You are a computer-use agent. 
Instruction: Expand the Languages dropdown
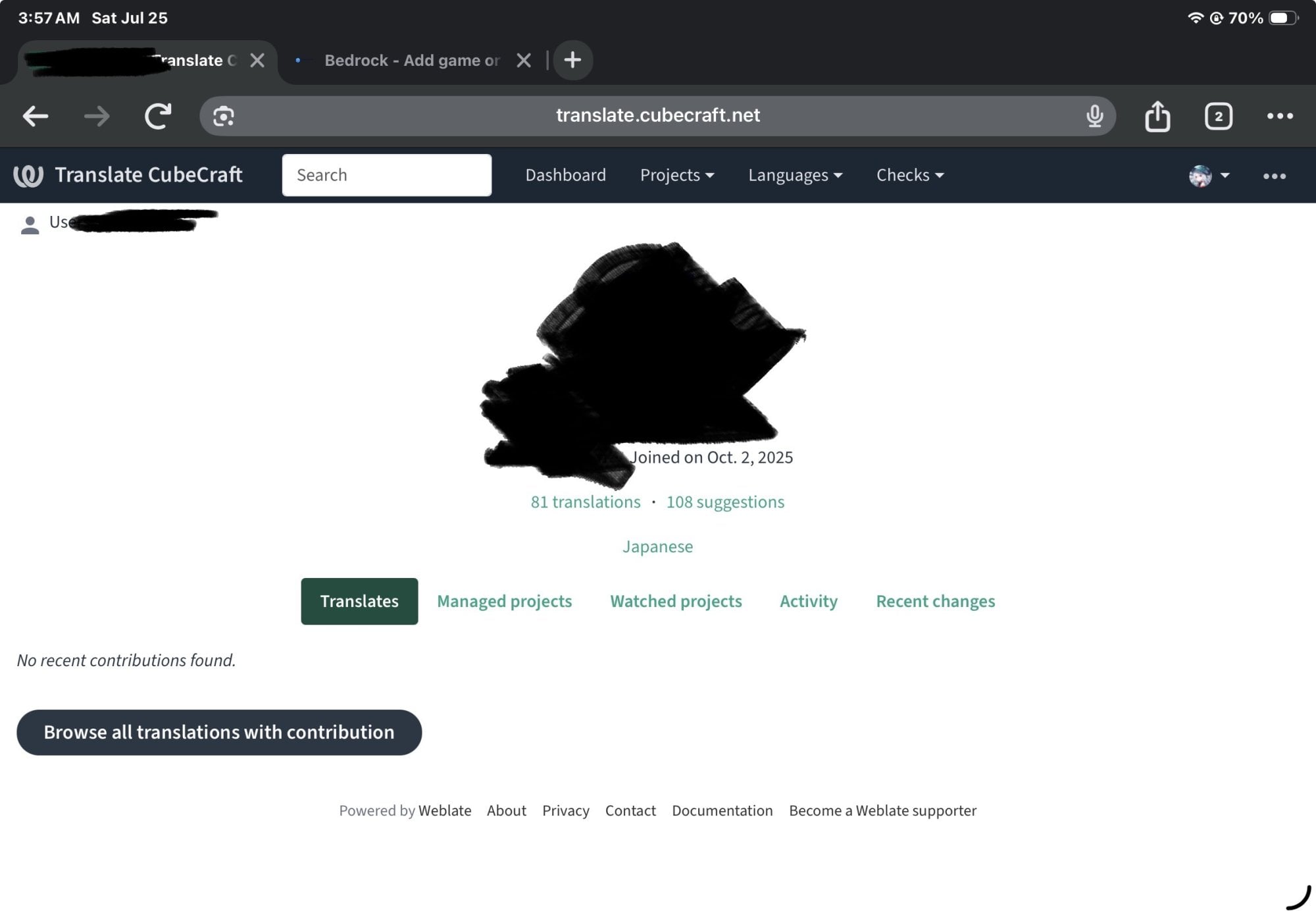tap(795, 175)
